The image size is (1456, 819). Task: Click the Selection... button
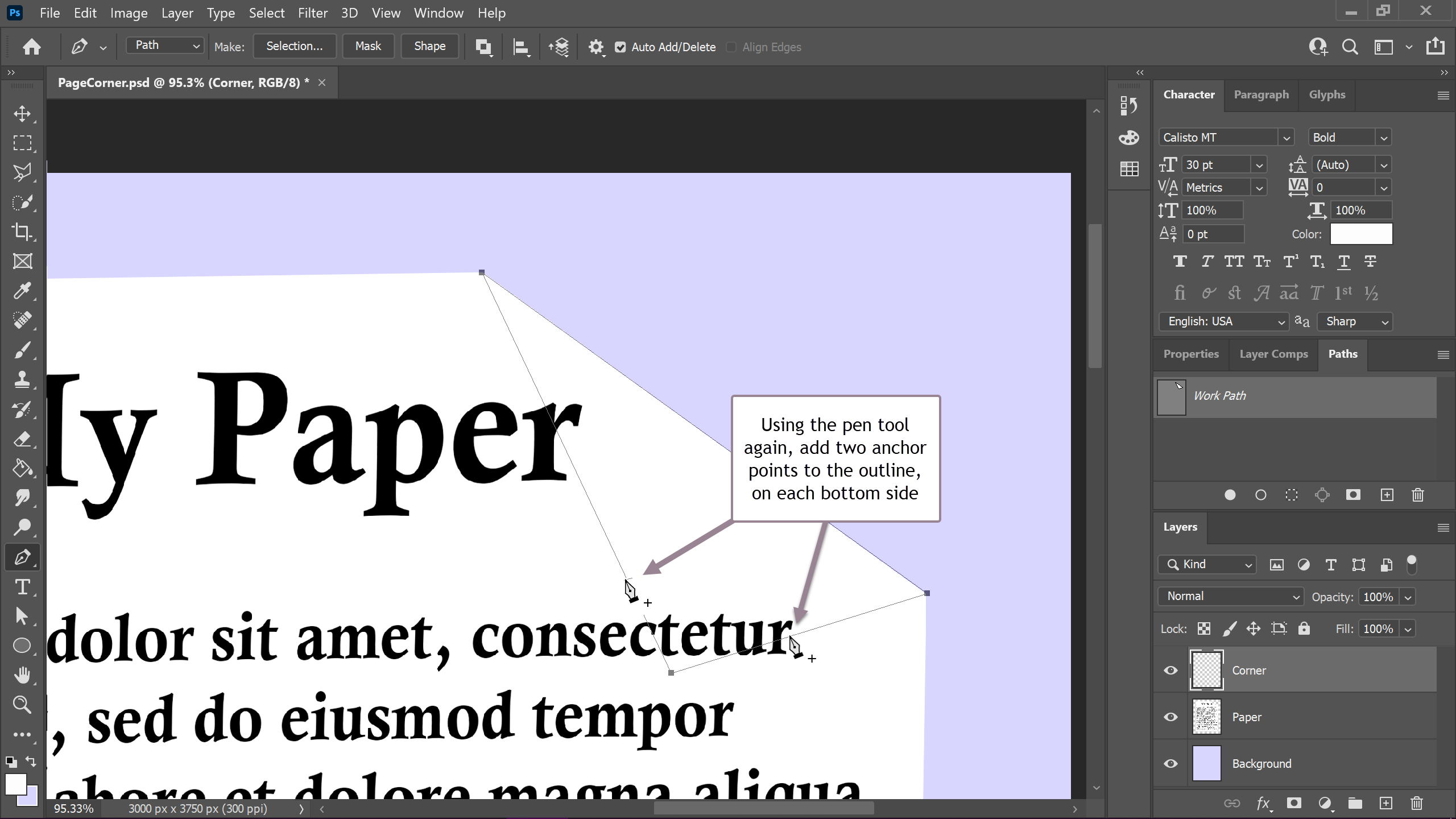pyautogui.click(x=294, y=46)
